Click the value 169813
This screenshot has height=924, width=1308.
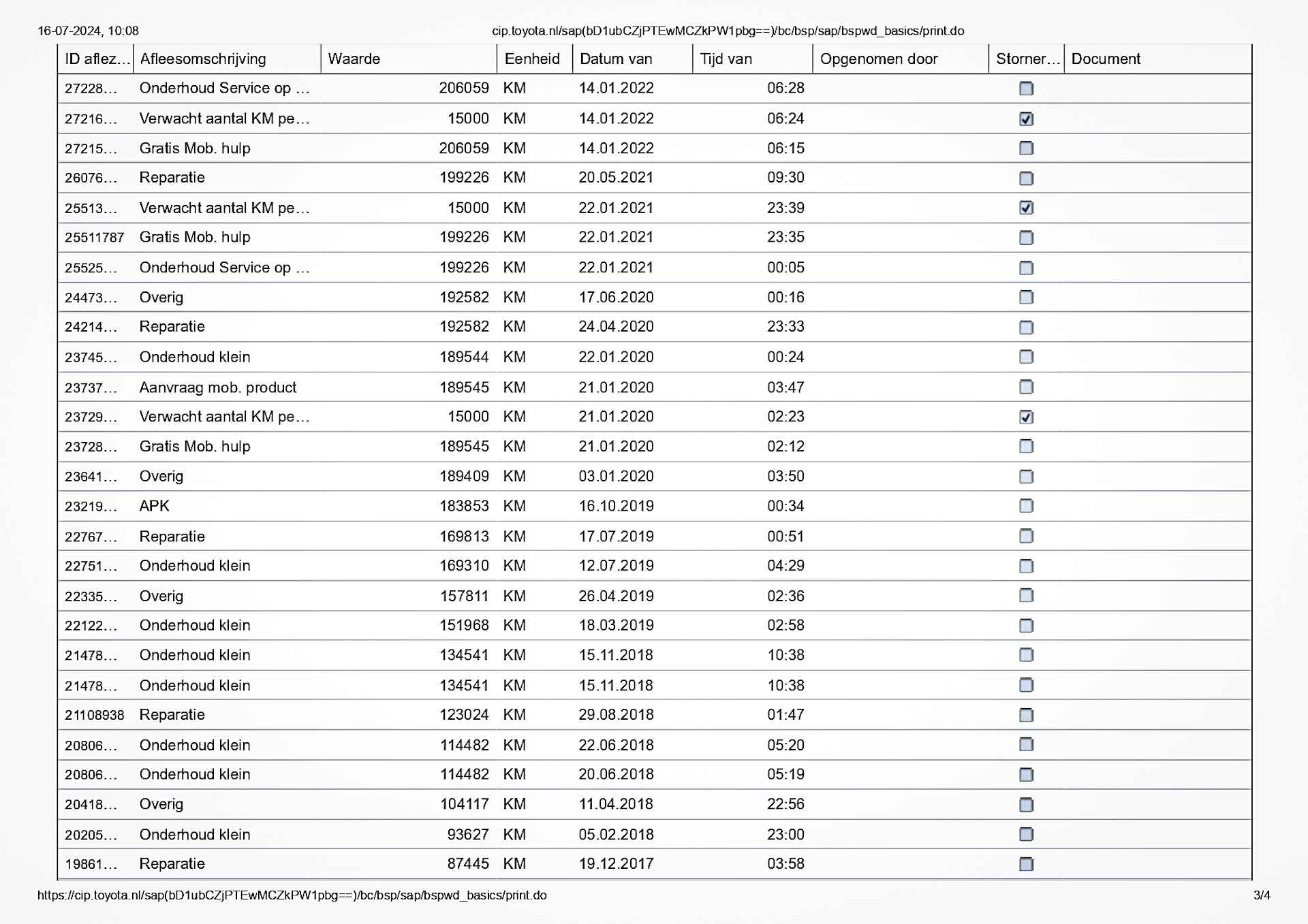(464, 536)
